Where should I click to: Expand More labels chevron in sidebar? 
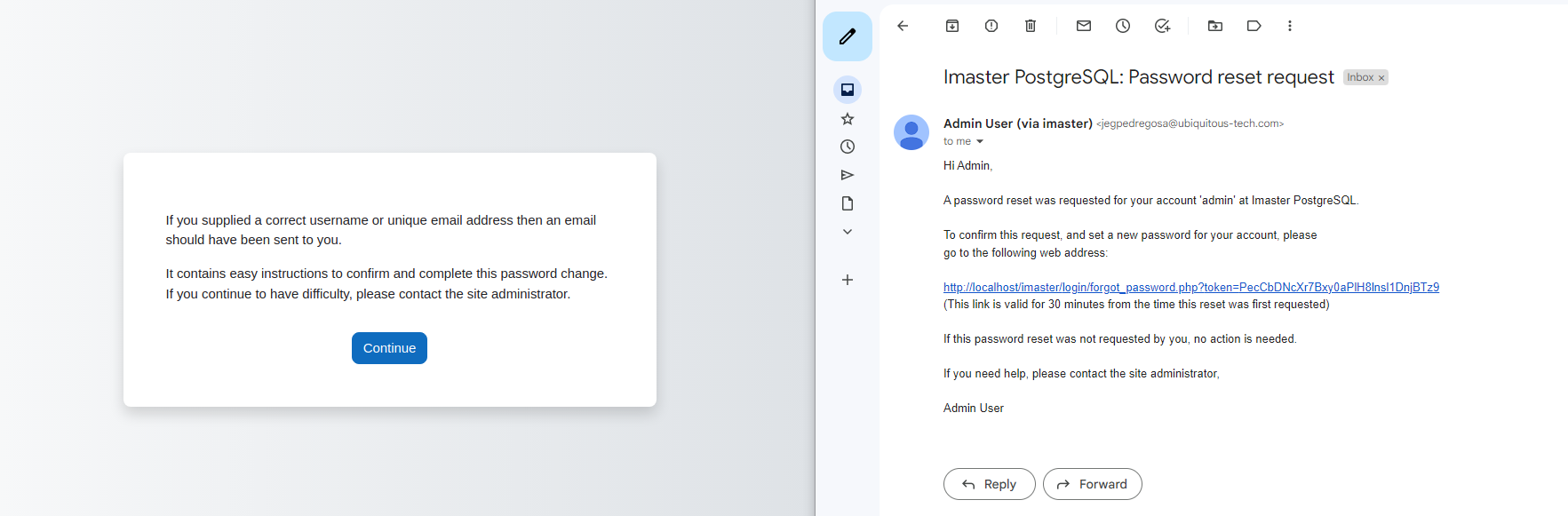pyautogui.click(x=848, y=232)
